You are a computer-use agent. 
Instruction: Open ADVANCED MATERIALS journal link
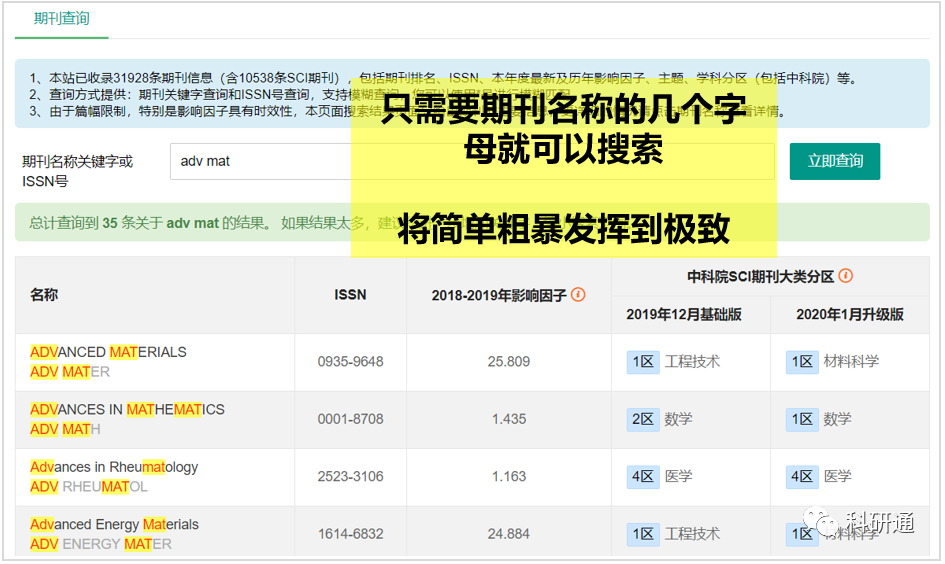(108, 352)
